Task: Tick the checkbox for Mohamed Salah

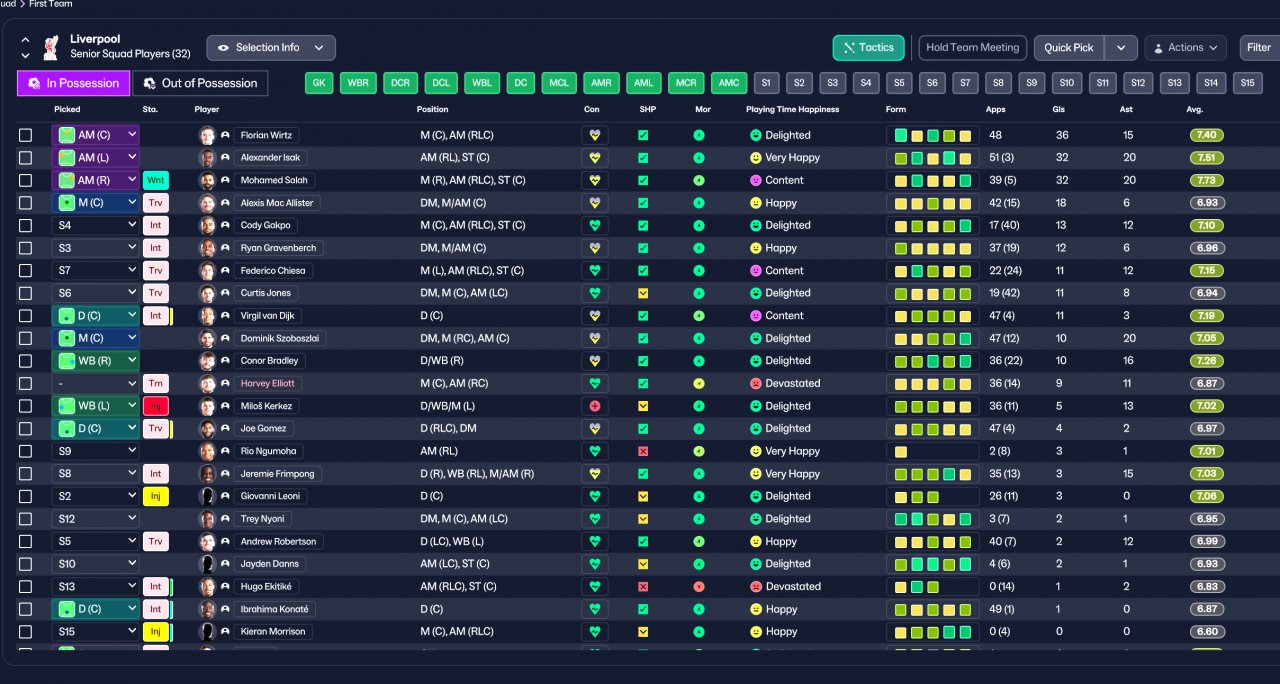Action: click(x=26, y=180)
